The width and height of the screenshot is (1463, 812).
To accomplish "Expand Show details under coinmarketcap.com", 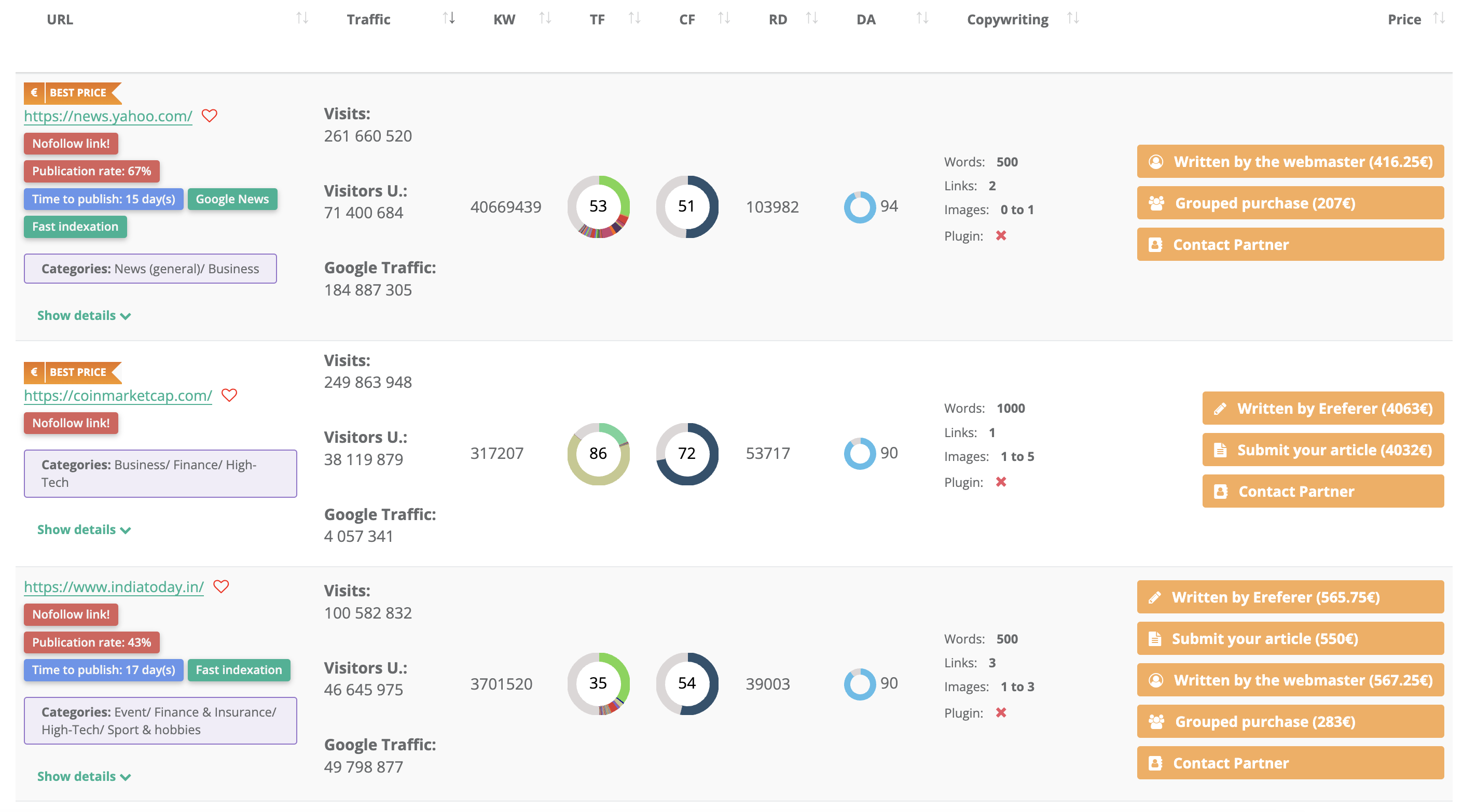I will (84, 529).
